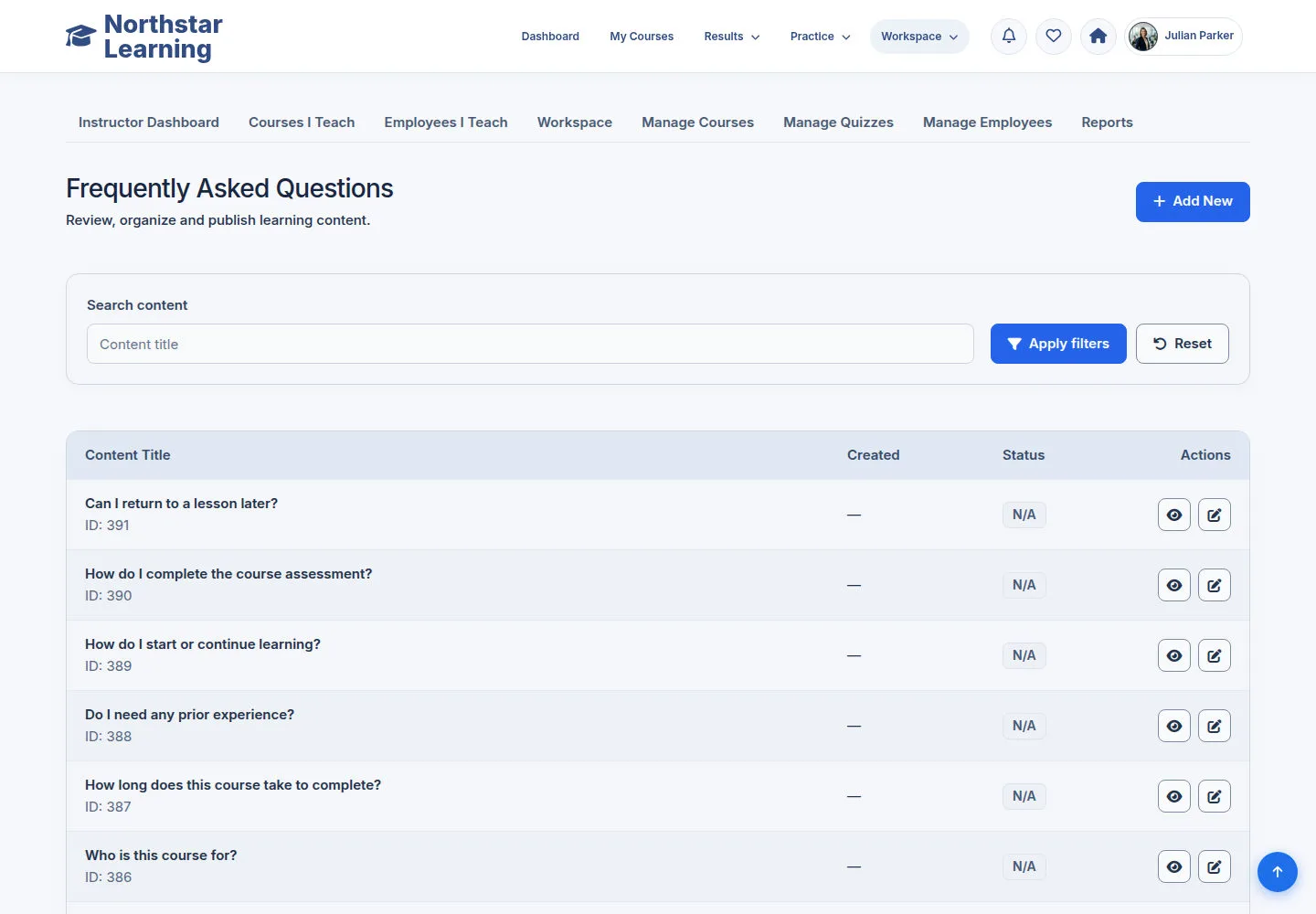Screen dimensions: 1316x914
Task: Focus the Content title search field
Action: 530,344
